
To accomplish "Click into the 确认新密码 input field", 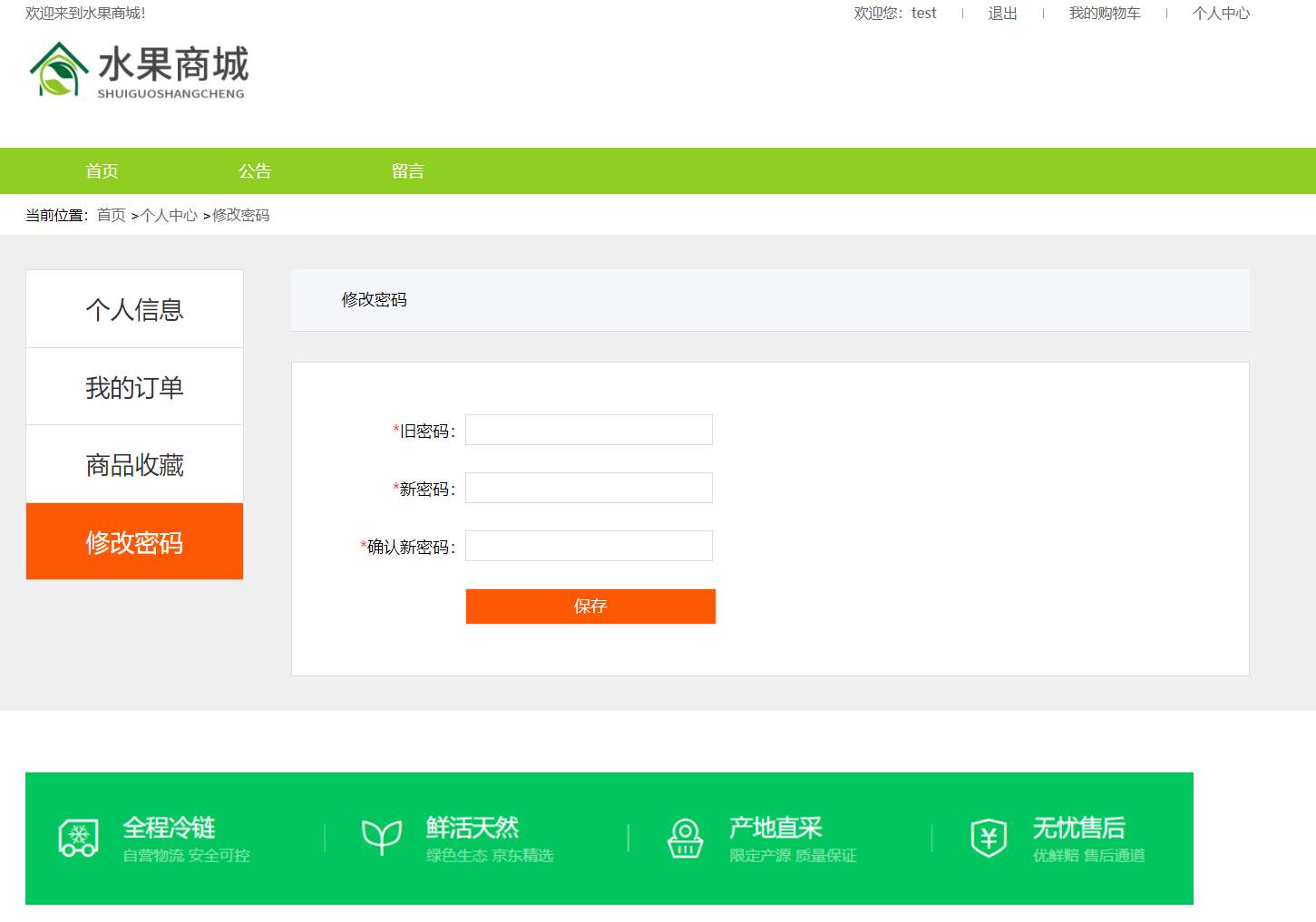I will click(x=589, y=547).
